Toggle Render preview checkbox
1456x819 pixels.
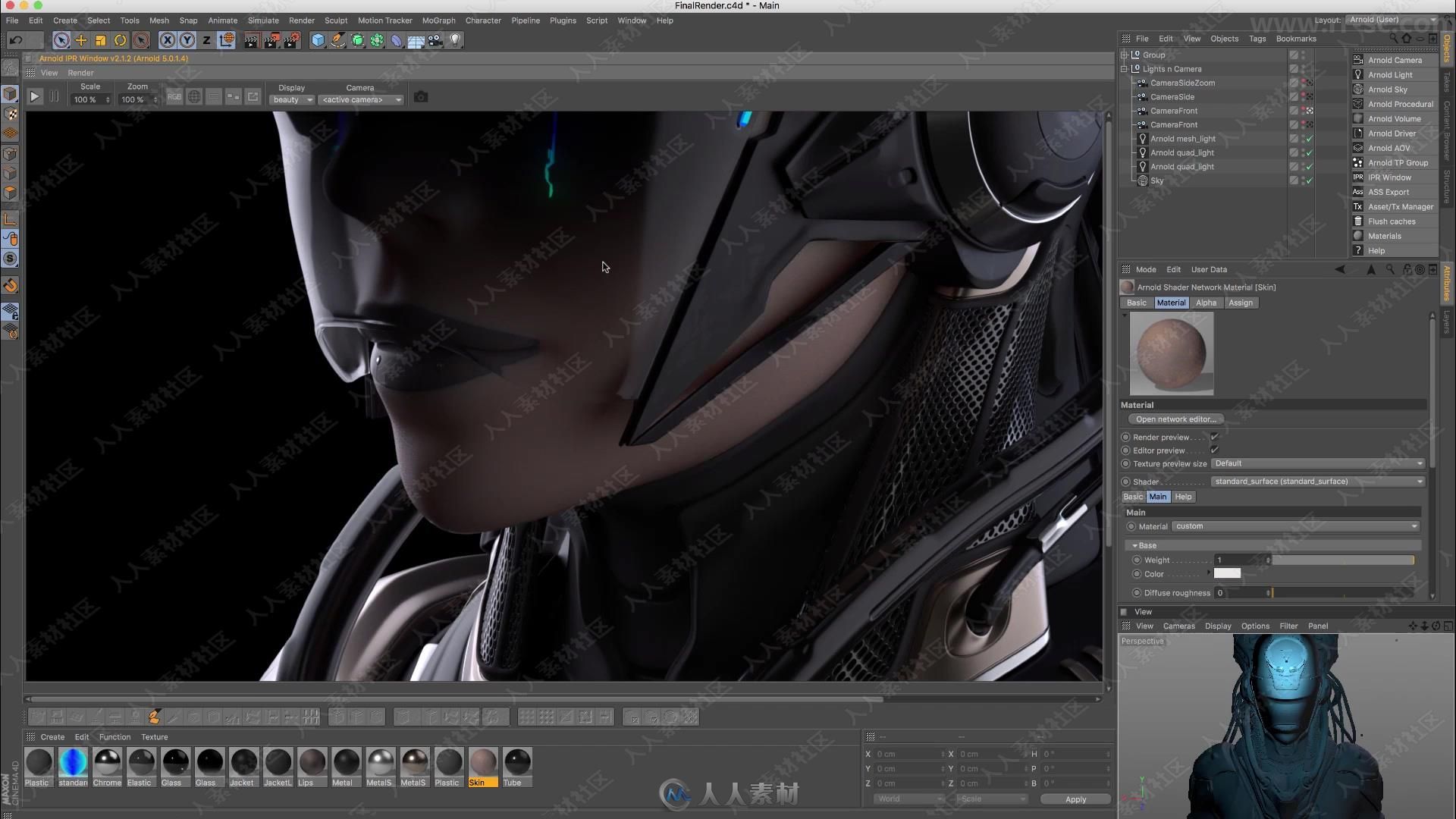pos(1214,437)
